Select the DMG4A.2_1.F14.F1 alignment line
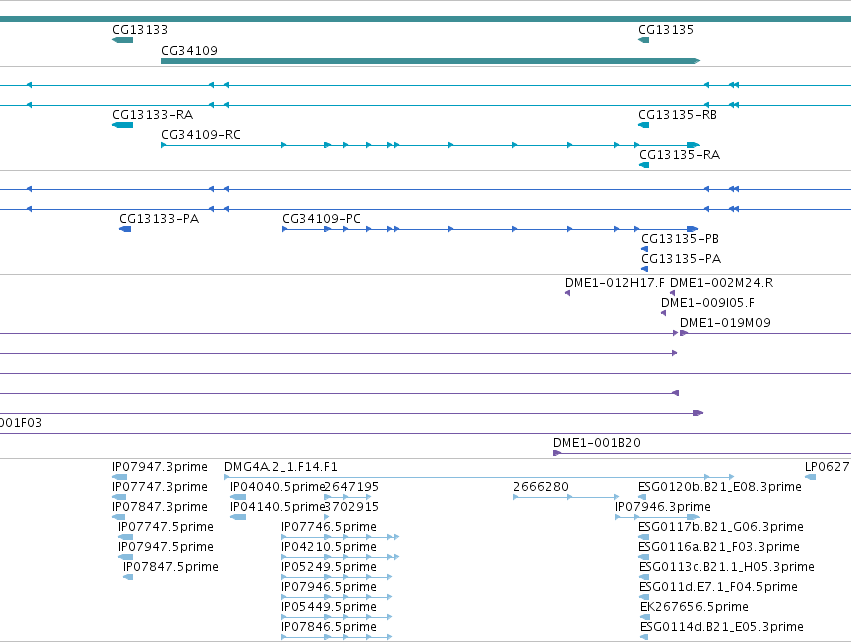Image resolution: width=851 pixels, height=642 pixels. [479, 477]
